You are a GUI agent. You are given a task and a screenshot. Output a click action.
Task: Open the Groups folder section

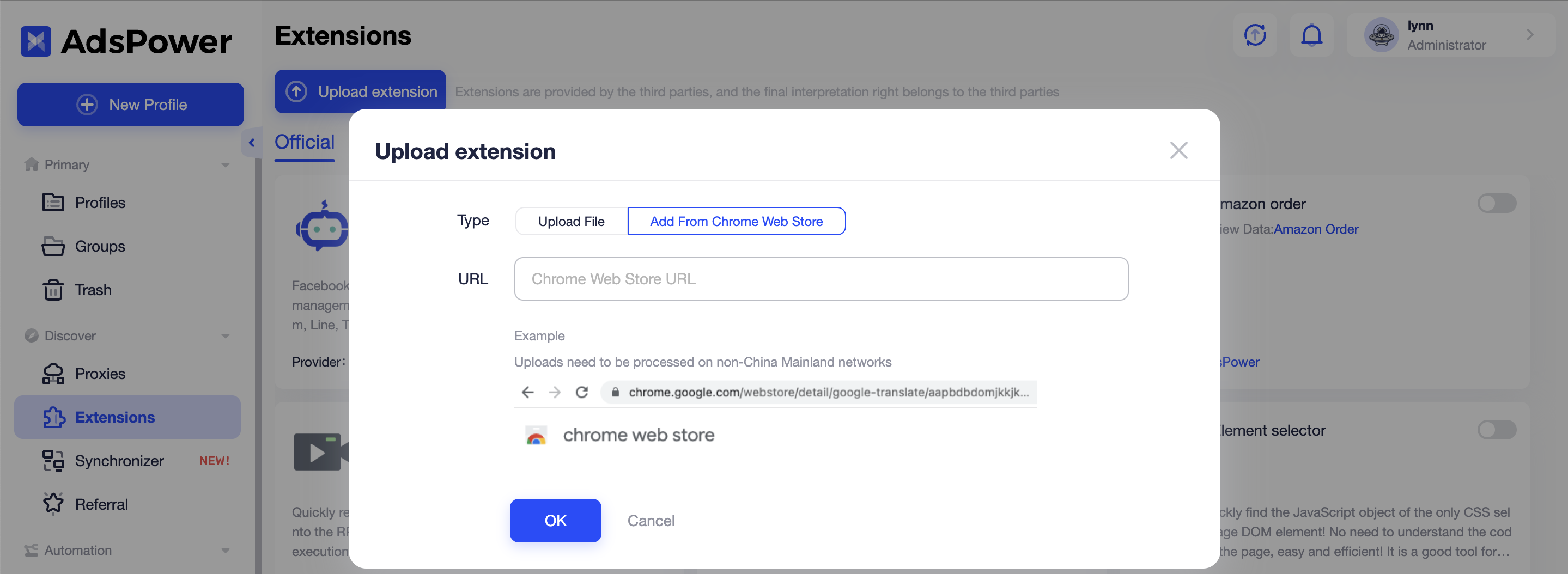[x=100, y=247]
